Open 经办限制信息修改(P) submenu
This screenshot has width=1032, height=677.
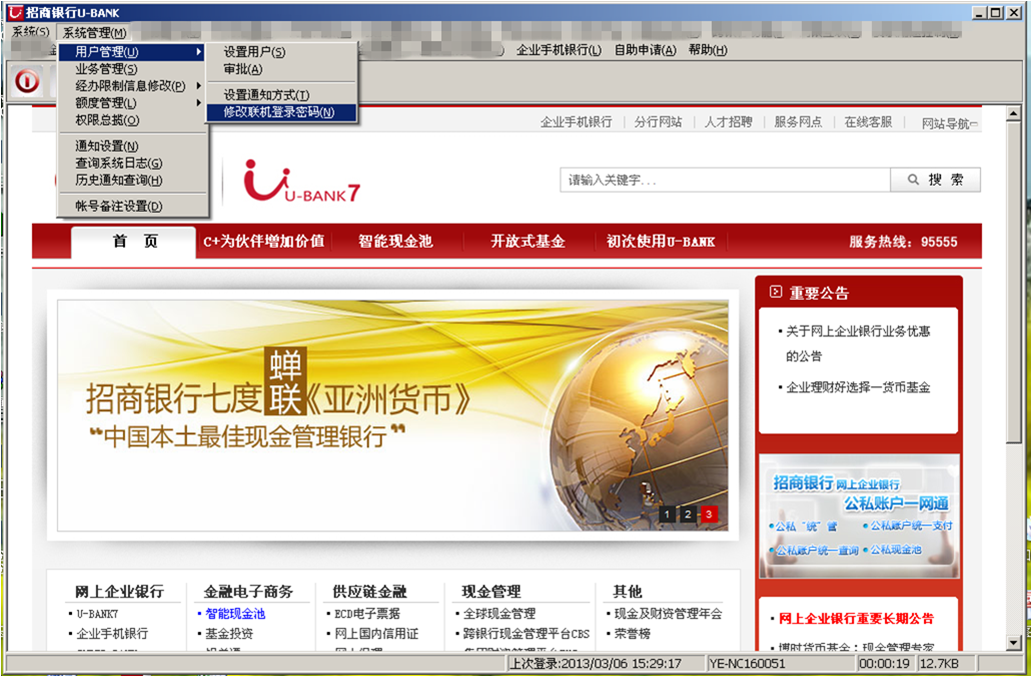click(132, 86)
